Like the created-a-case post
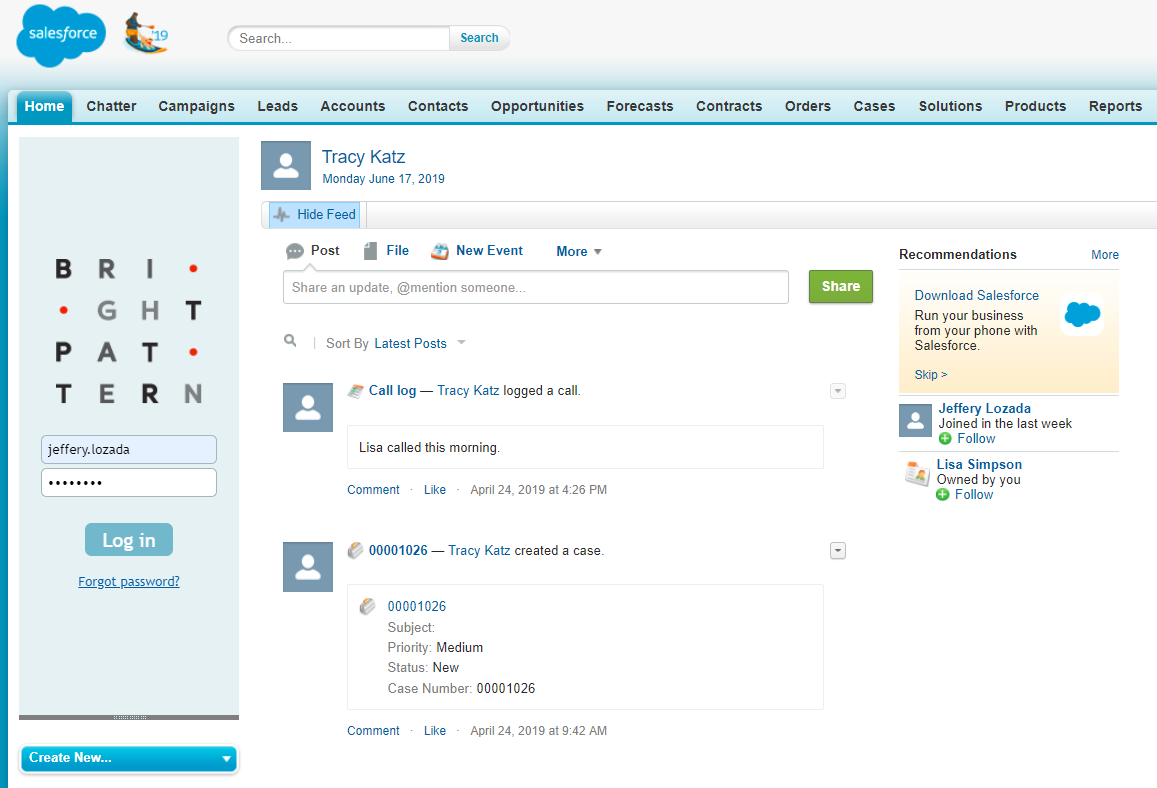The image size is (1157, 788). [x=435, y=731]
